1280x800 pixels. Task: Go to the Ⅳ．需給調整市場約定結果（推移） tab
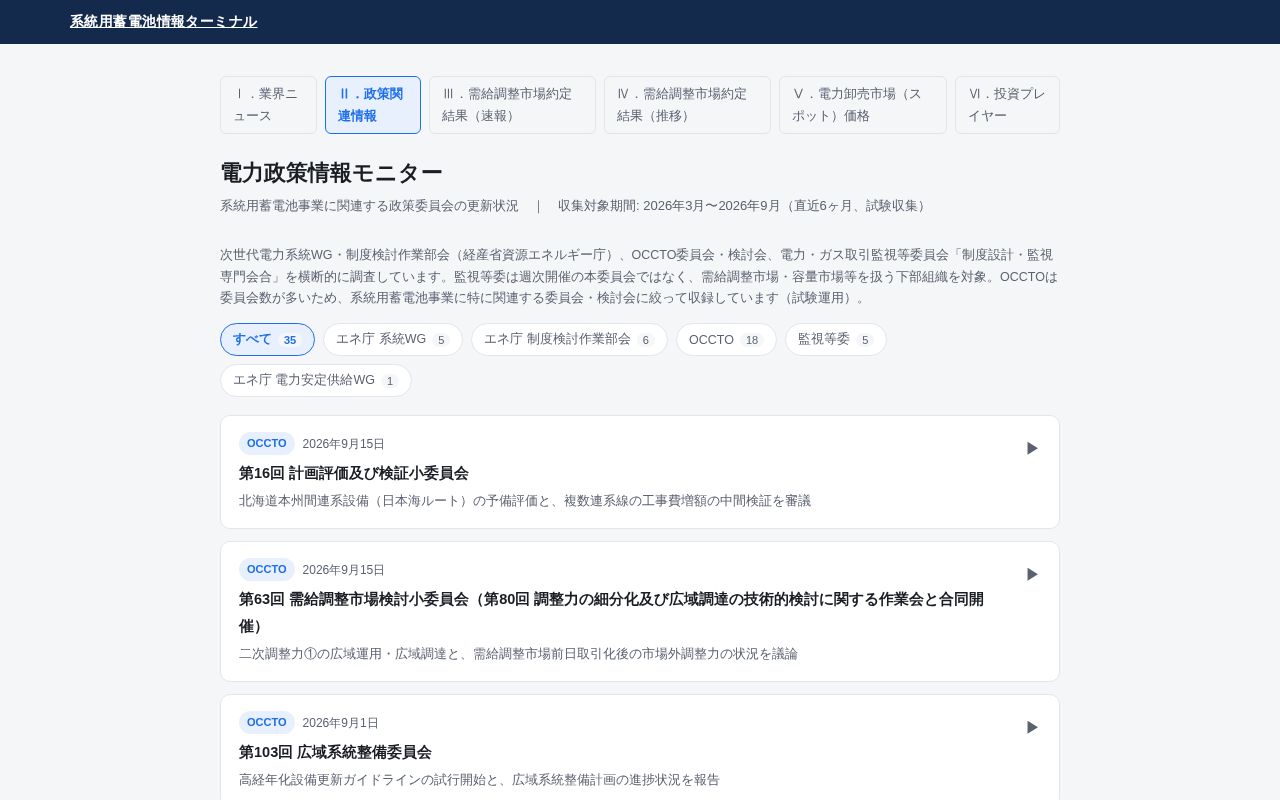point(687,105)
